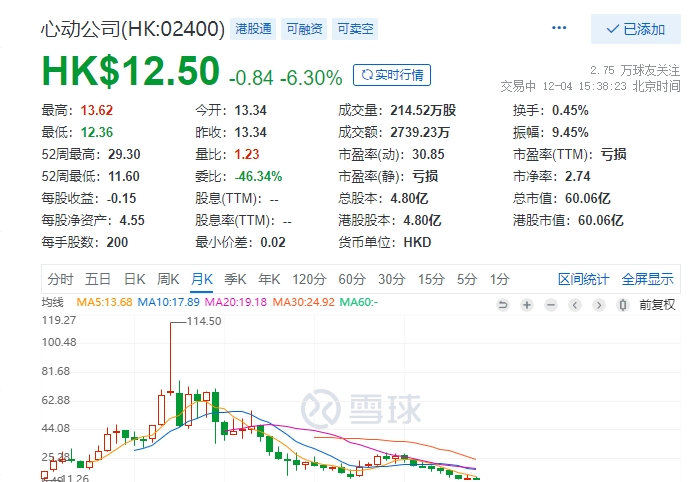Click the 委比 value -46.34%
Image resolution: width=700 pixels, height=482 pixels.
coord(258,176)
